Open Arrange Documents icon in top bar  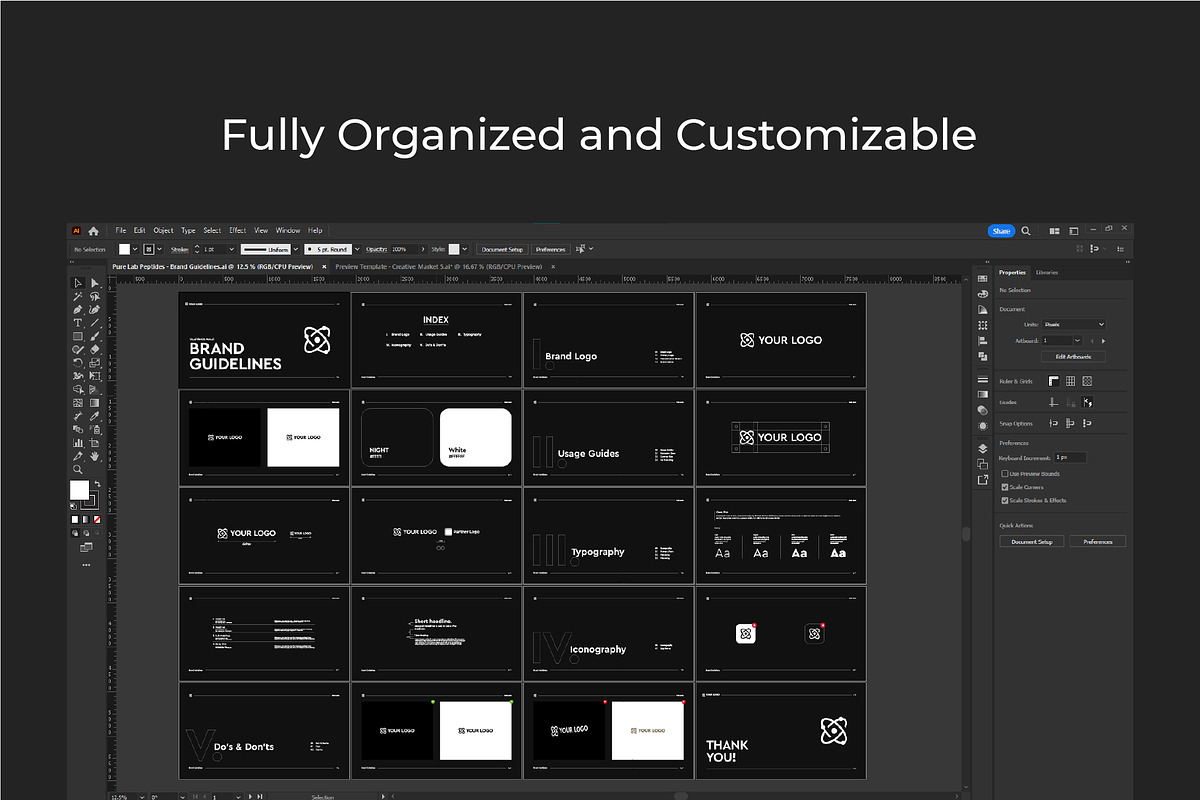pos(1054,231)
